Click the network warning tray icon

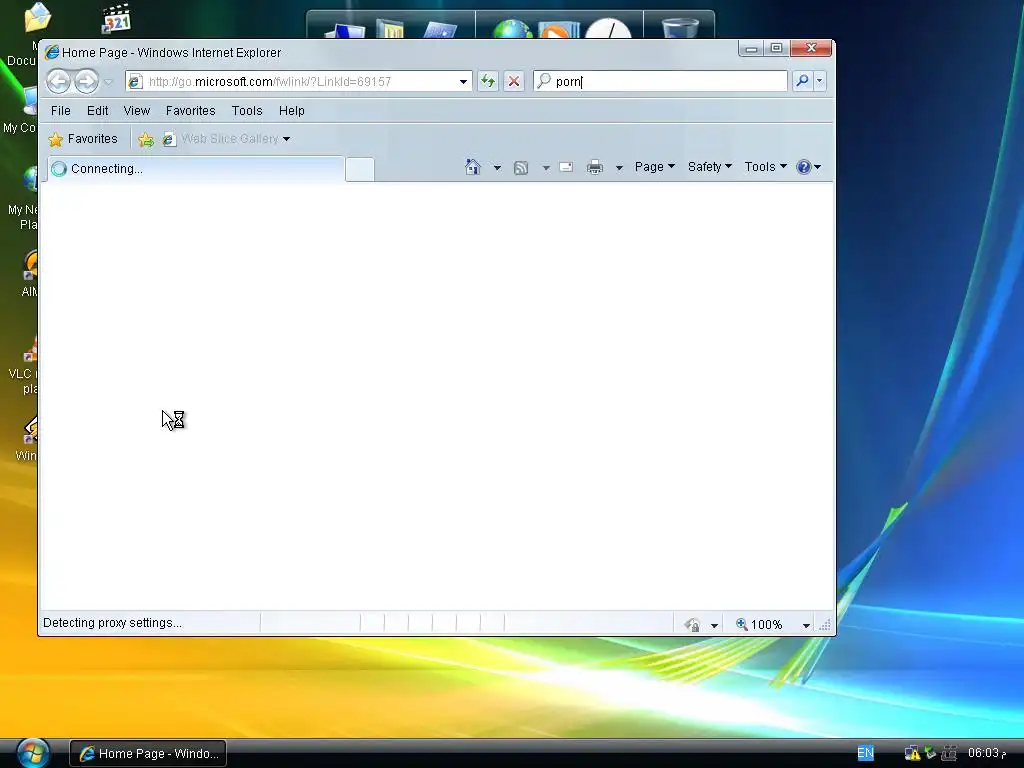(x=912, y=754)
